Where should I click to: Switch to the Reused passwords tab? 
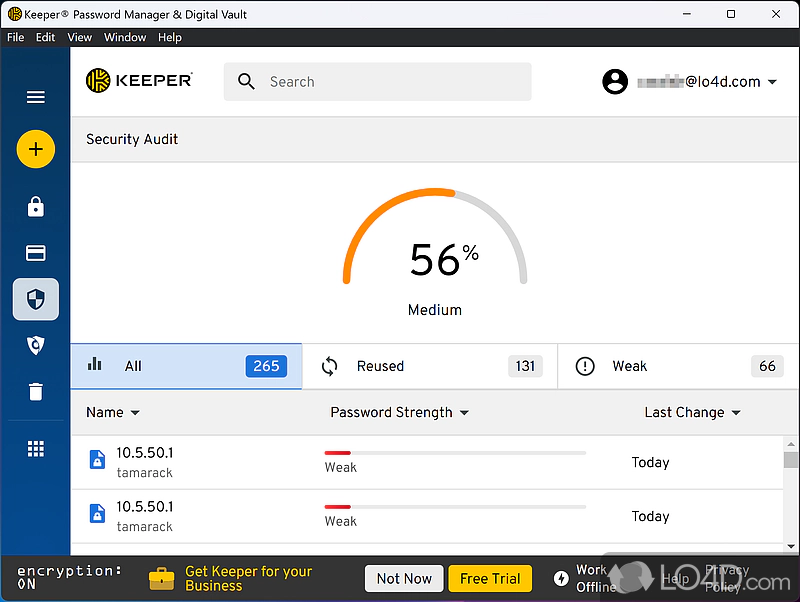pyautogui.click(x=429, y=366)
